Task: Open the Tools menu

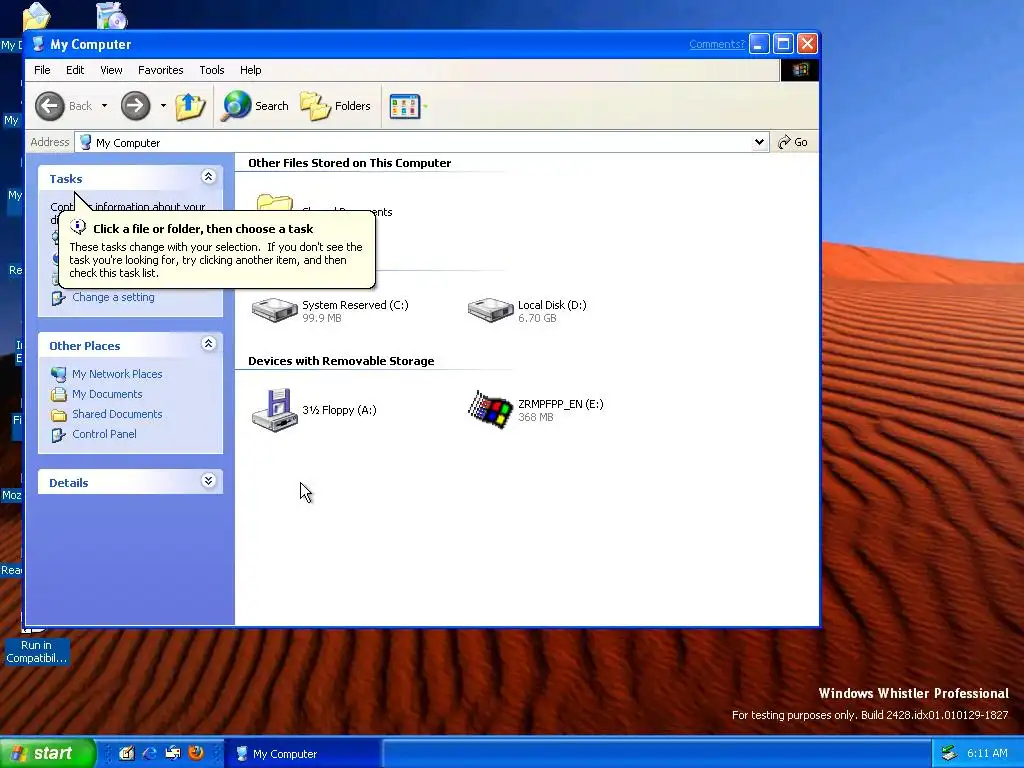Action: 212,70
